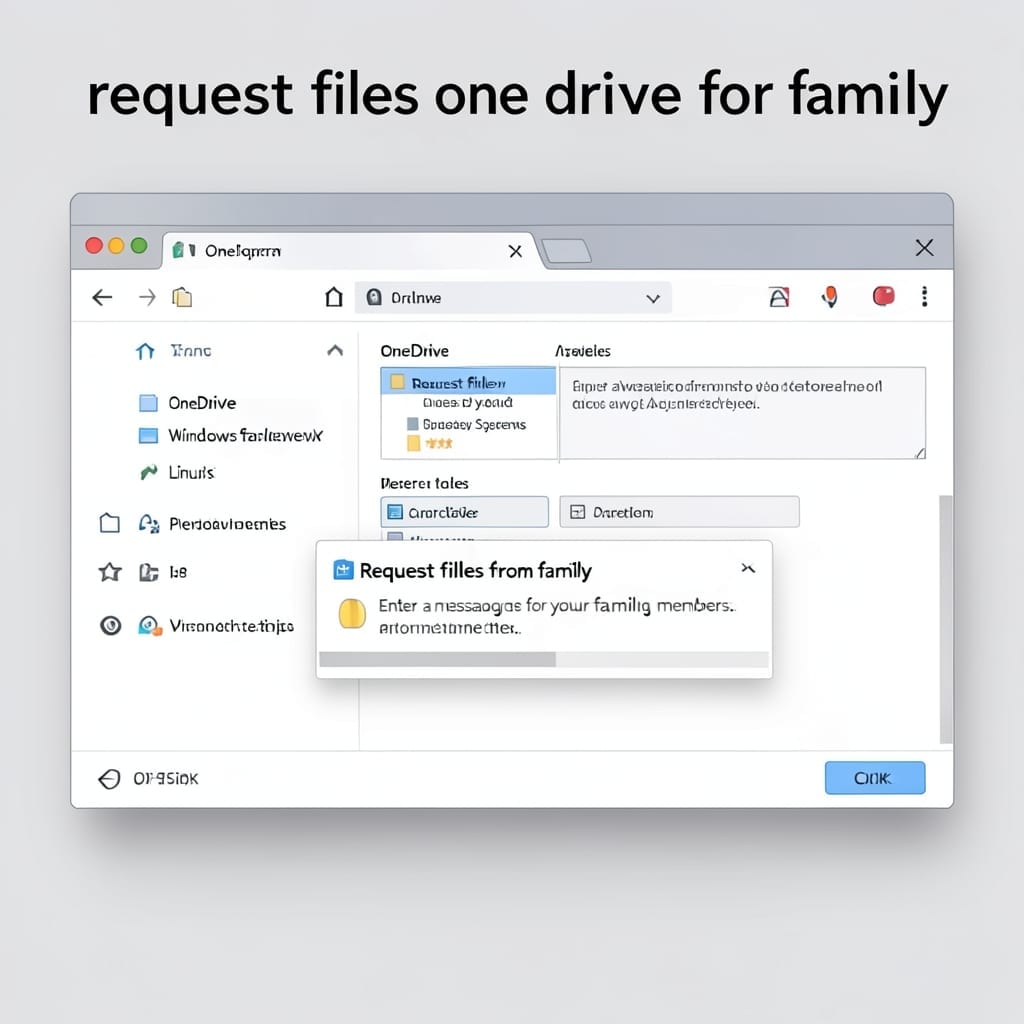Expand the address bar dropdown chevron
Viewport: 1024px width, 1024px height.
click(x=652, y=298)
